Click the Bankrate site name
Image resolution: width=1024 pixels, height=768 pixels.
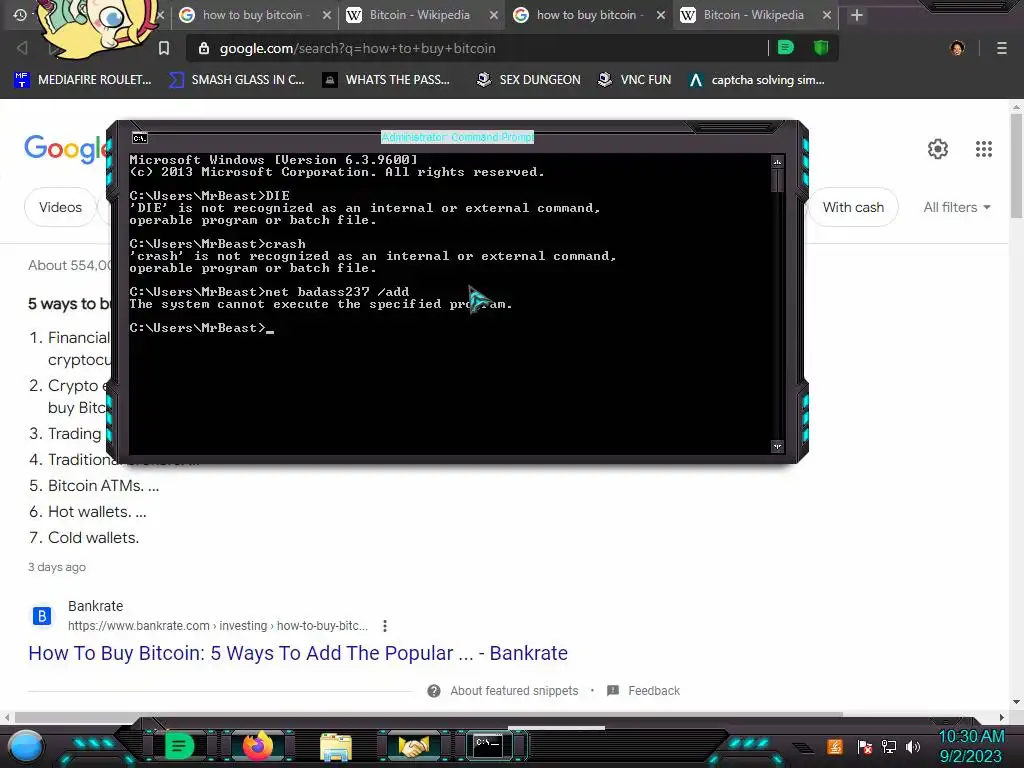point(95,606)
